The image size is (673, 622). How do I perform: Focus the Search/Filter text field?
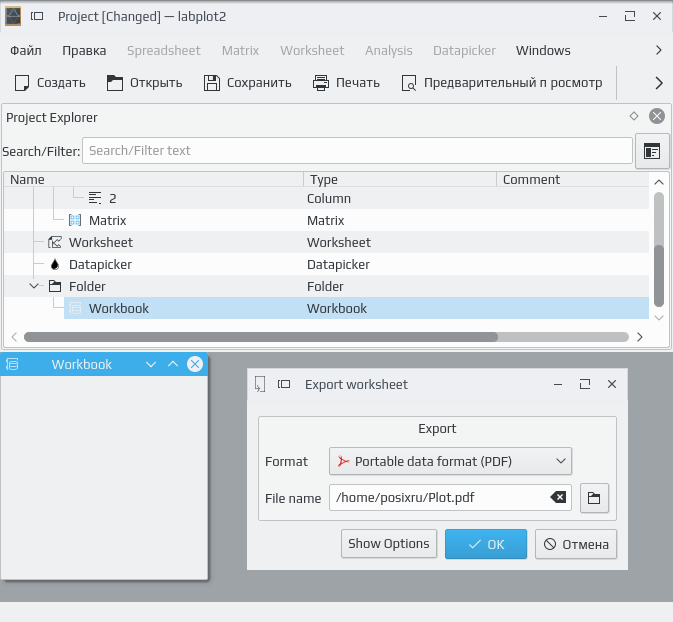click(x=357, y=151)
